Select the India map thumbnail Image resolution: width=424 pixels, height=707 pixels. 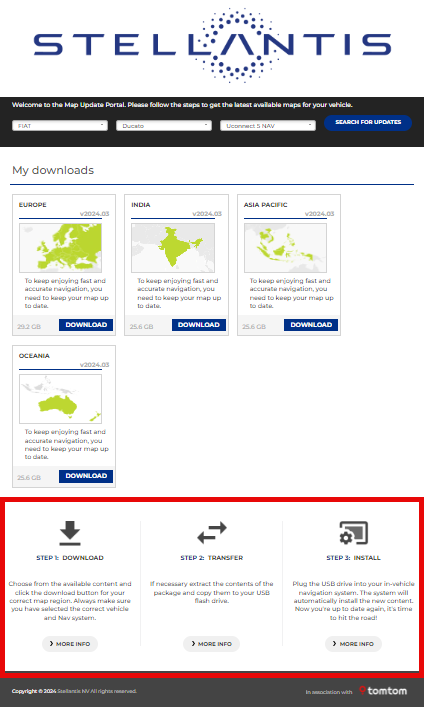pos(173,248)
